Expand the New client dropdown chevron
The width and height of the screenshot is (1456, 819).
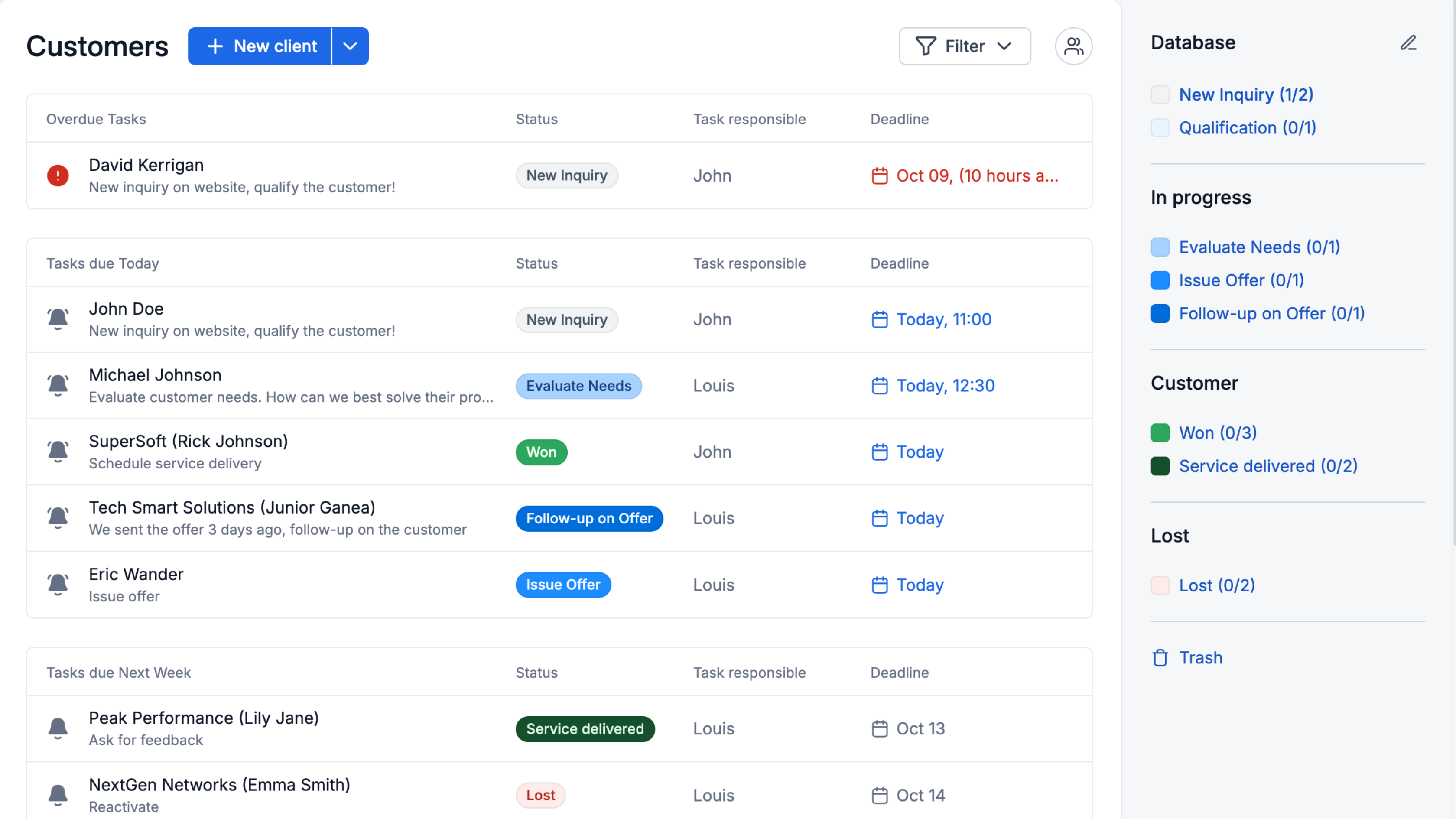tap(351, 46)
